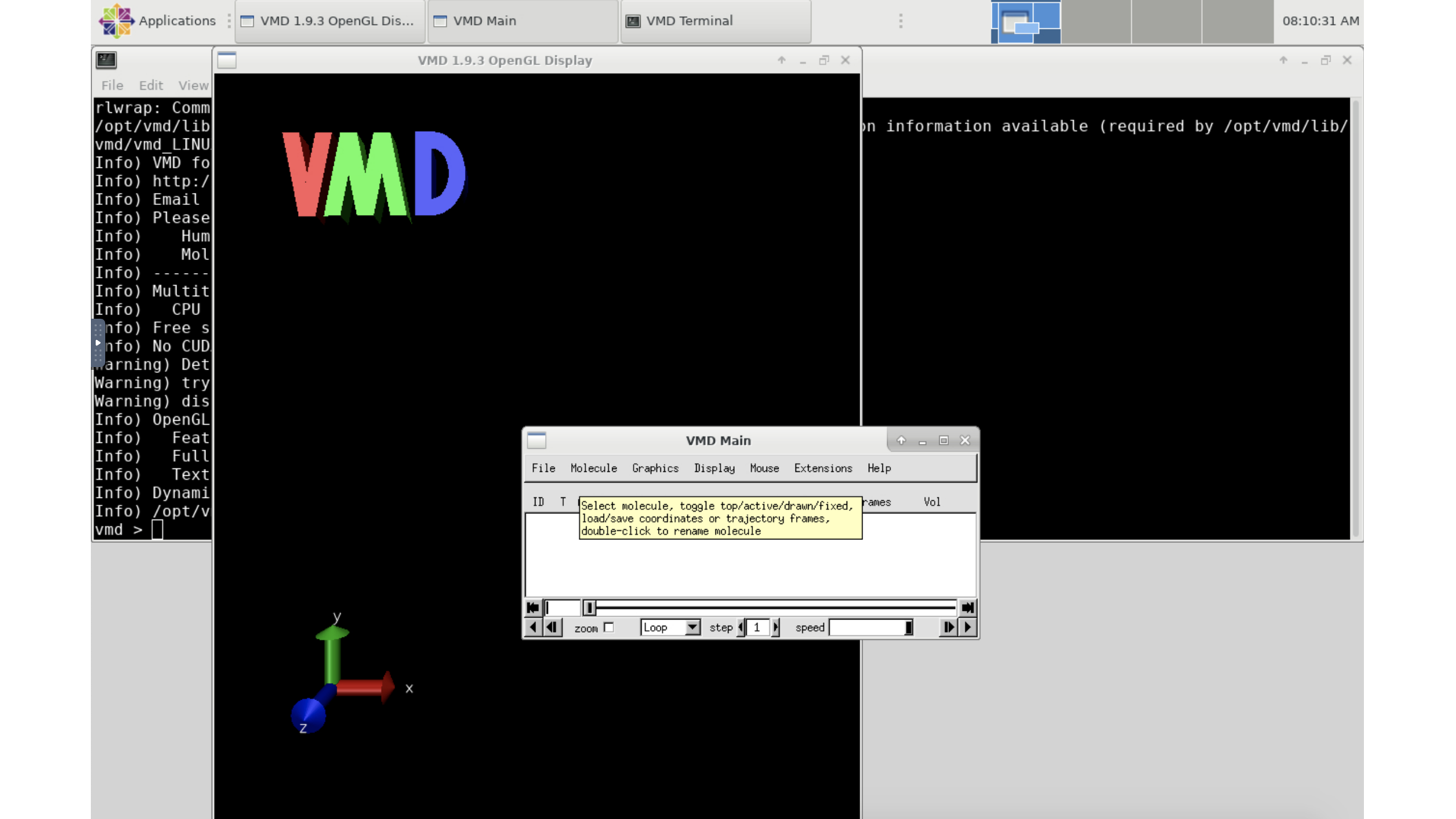Step back one frame
The width and height of the screenshot is (1456, 819).
[553, 628]
